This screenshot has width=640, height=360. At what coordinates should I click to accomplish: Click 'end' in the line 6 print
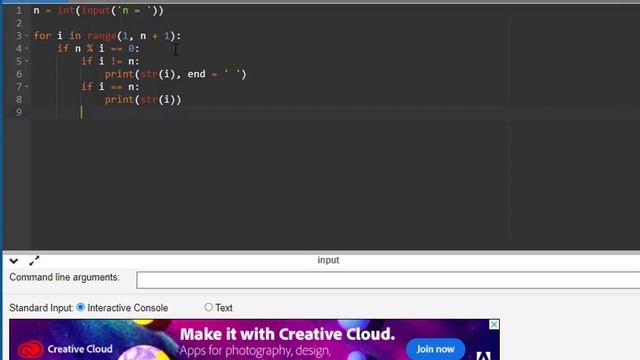click(196, 74)
